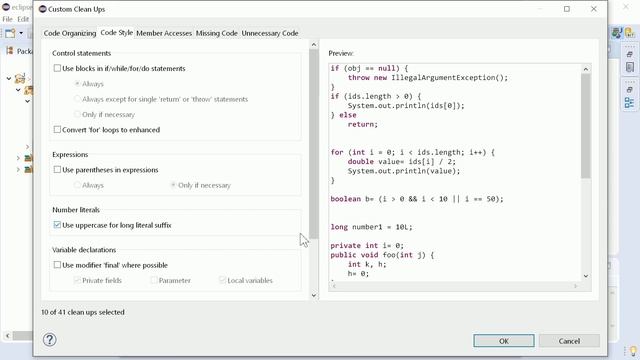Select Only if necessary under Use parentheses

(x=173, y=185)
